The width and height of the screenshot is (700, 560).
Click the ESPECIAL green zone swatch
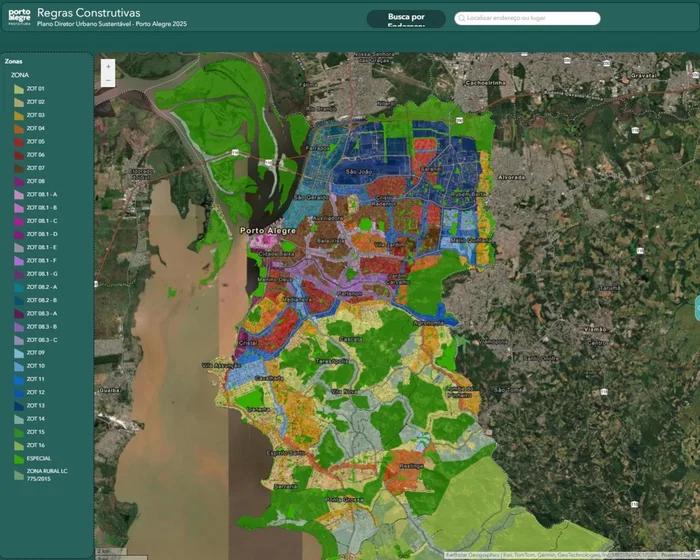pyautogui.click(x=19, y=459)
